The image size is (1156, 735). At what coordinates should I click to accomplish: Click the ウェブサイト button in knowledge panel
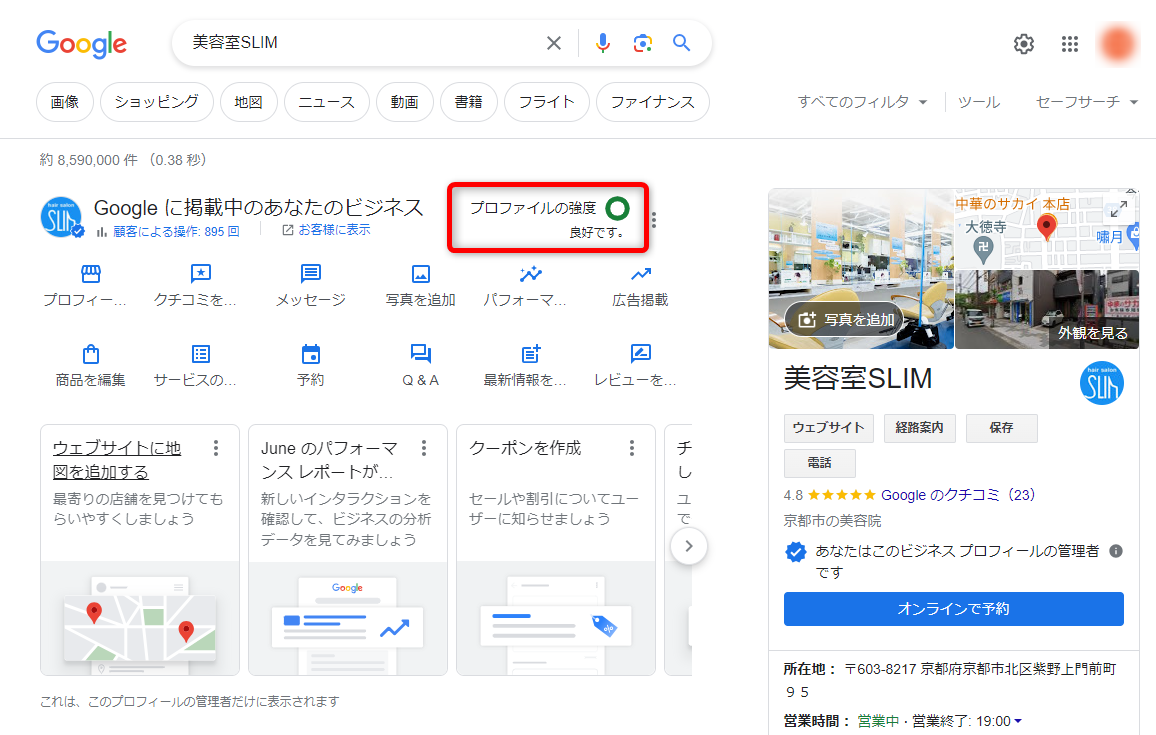click(x=829, y=428)
